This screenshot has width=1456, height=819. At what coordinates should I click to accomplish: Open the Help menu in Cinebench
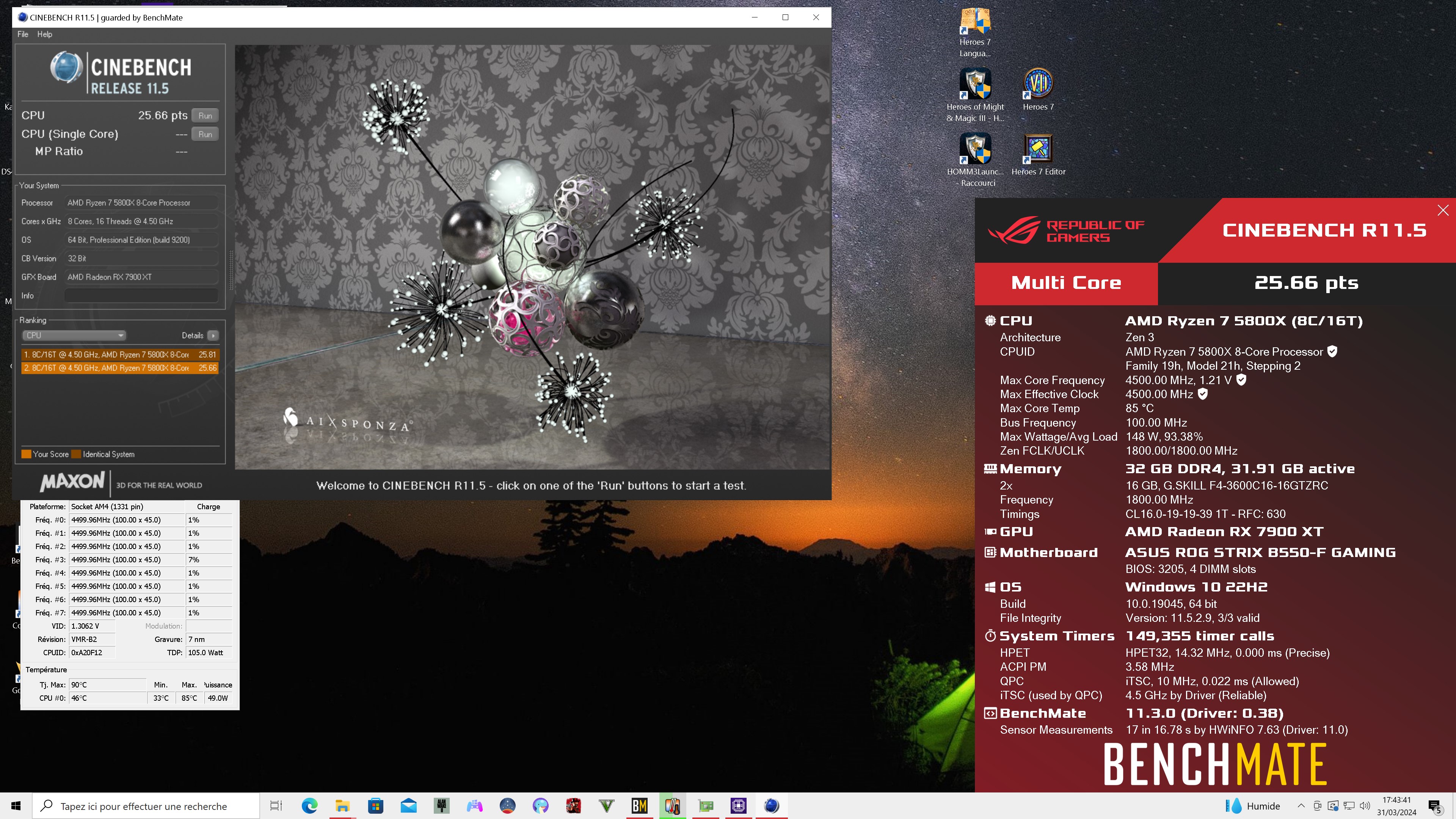pyautogui.click(x=45, y=34)
